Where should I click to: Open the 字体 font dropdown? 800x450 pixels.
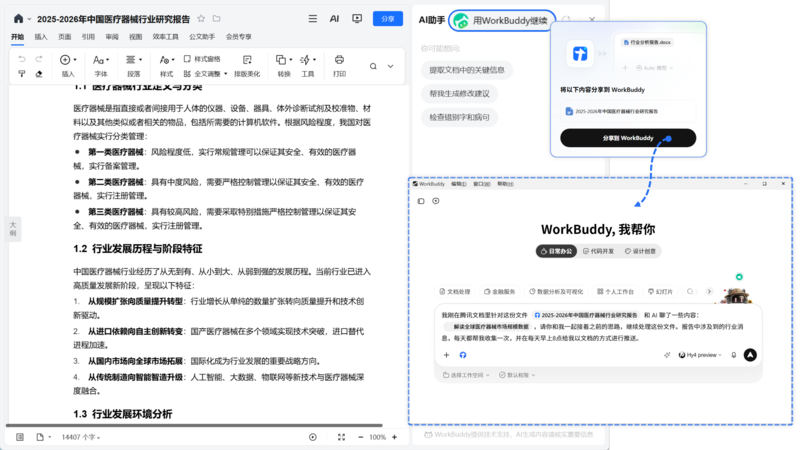pos(101,60)
